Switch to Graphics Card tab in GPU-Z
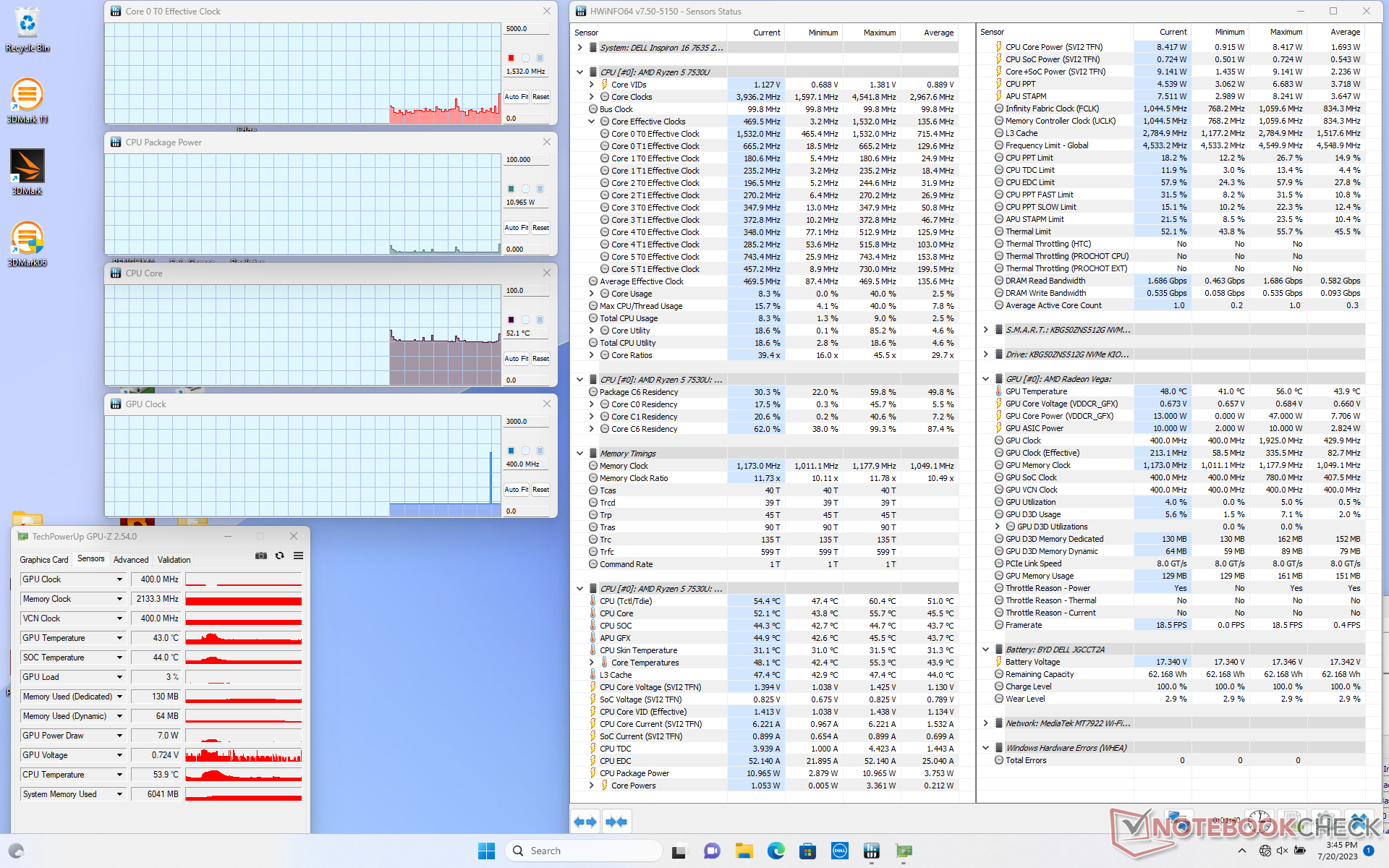This screenshot has height=868, width=1389. tap(44, 560)
